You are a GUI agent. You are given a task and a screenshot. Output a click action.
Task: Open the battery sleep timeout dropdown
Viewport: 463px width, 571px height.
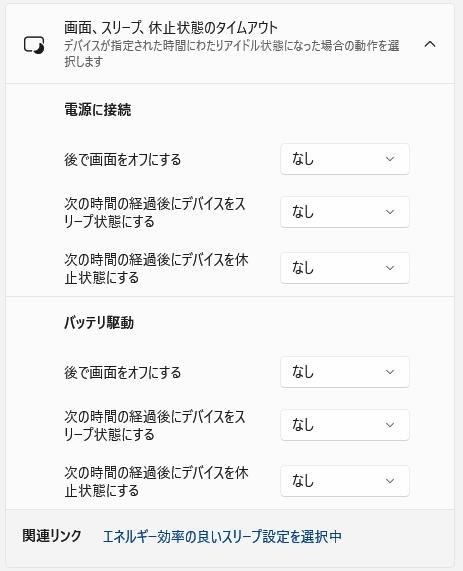(345, 425)
